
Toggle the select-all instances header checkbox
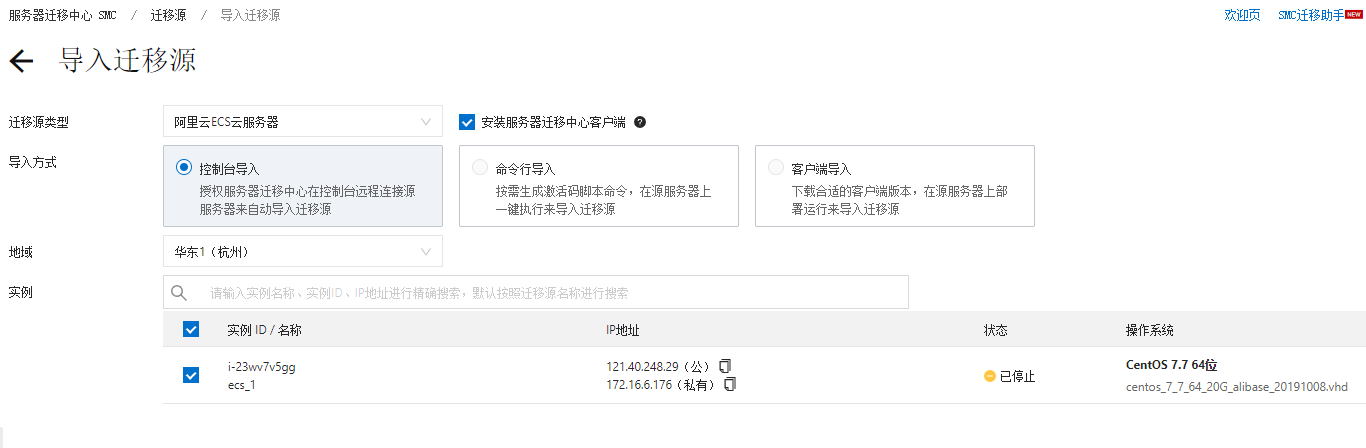pyautogui.click(x=191, y=329)
